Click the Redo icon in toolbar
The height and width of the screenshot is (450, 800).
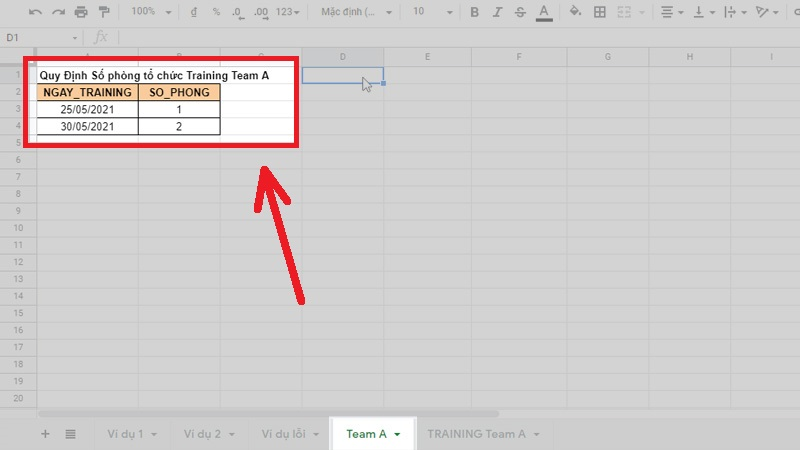point(58,13)
